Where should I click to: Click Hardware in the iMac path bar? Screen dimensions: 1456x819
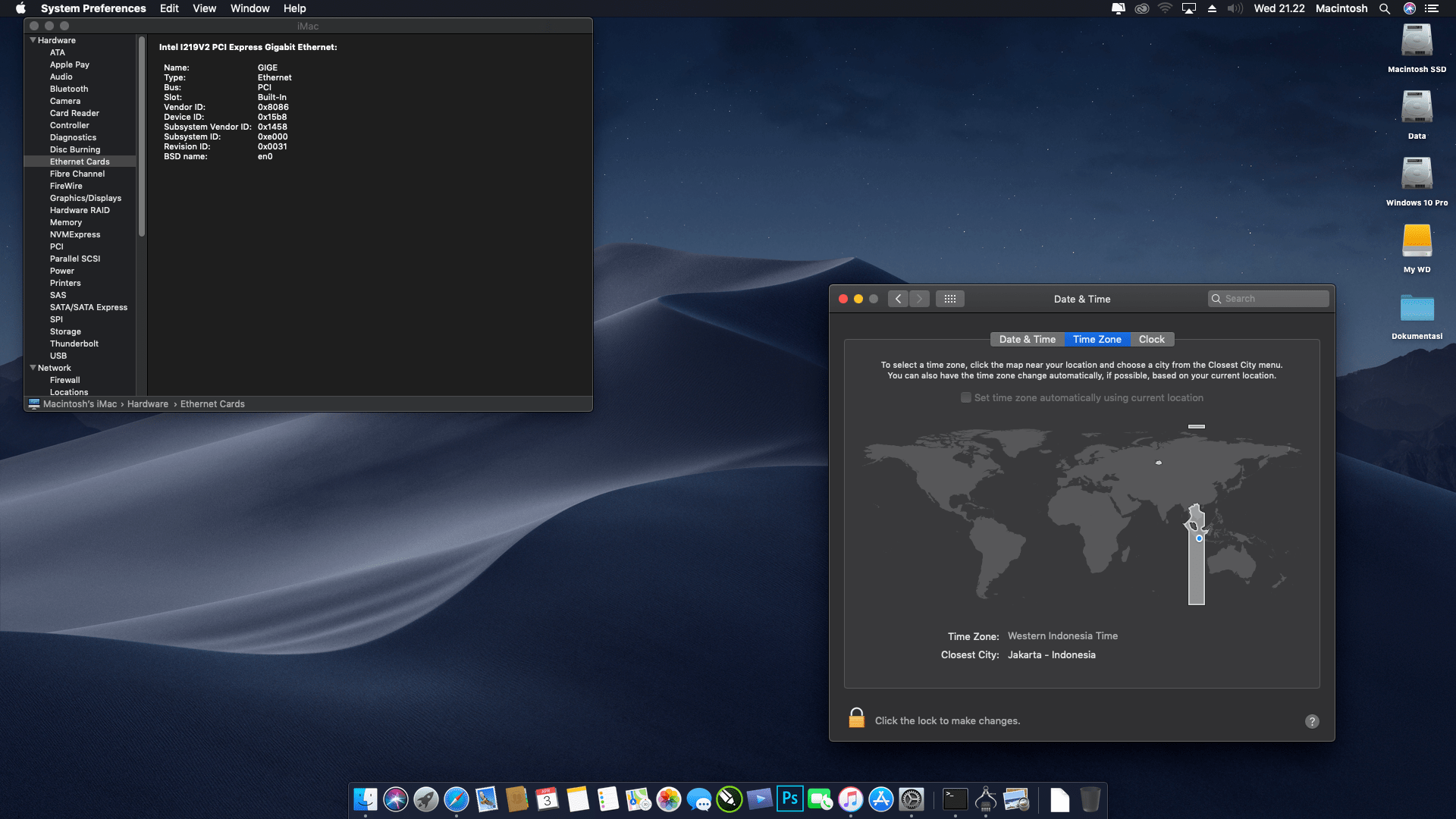pyautogui.click(x=148, y=404)
